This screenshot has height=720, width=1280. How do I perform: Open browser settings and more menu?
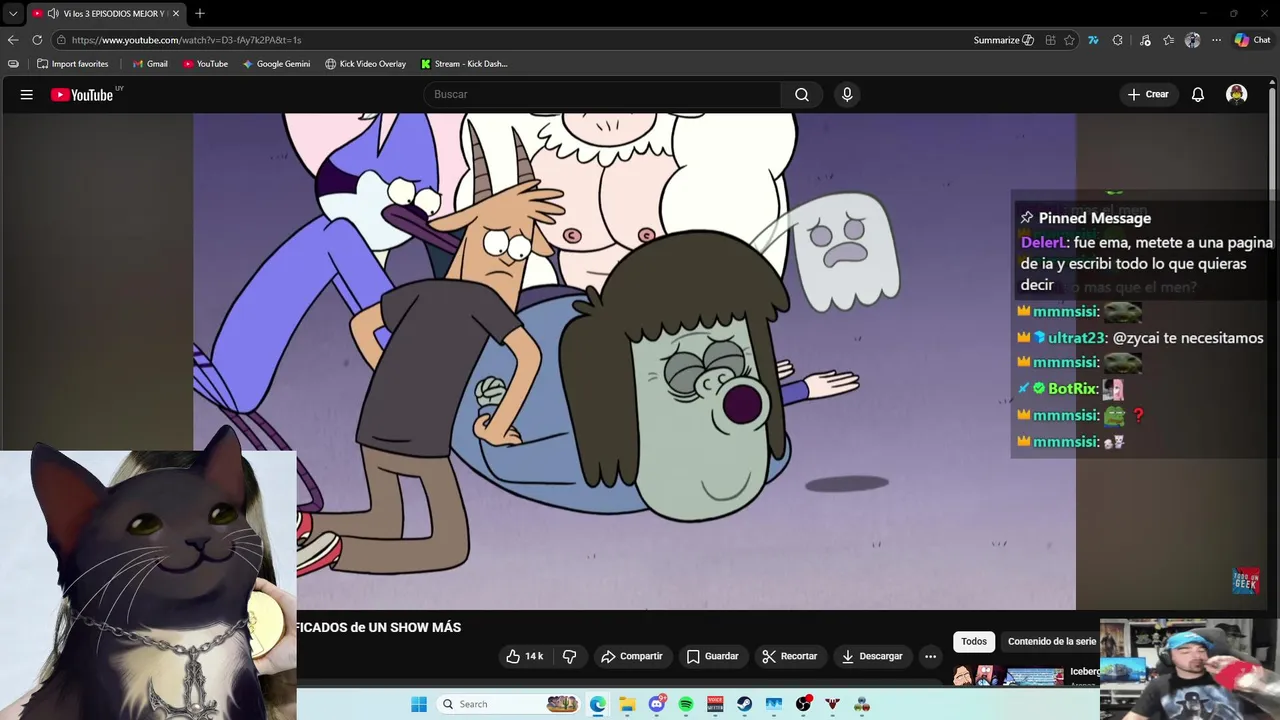tap(1216, 40)
